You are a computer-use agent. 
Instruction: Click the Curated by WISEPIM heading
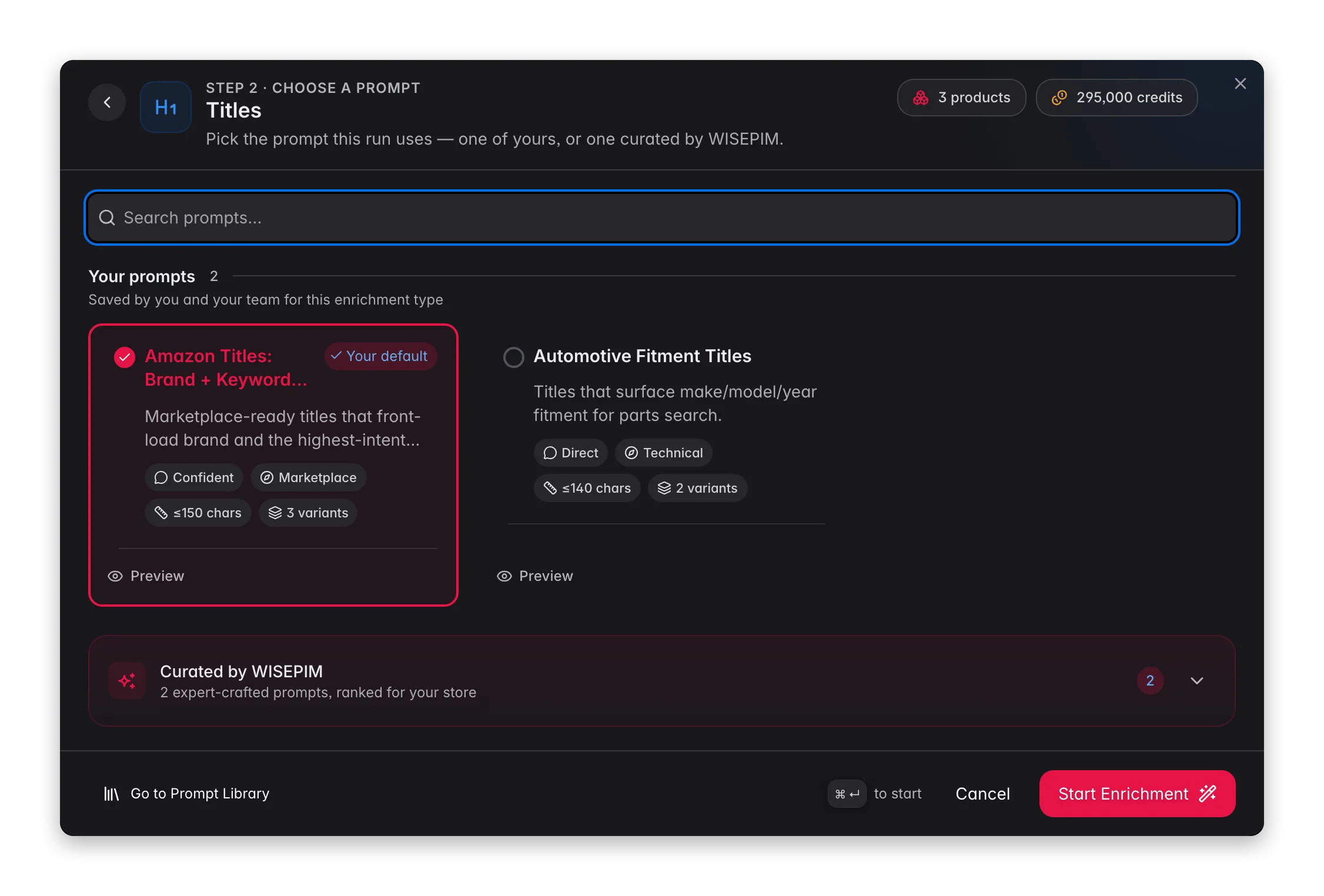(242, 671)
